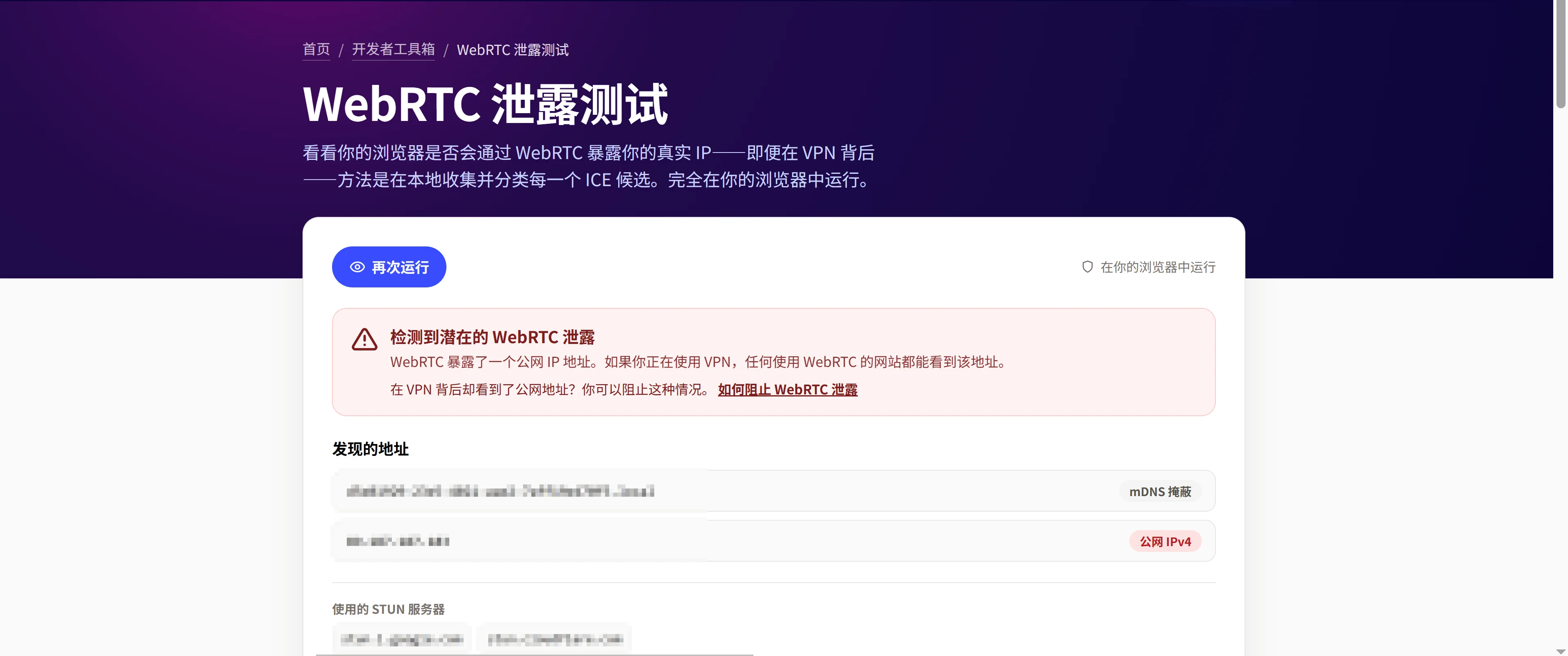The width and height of the screenshot is (1568, 656).
Task: Click the scrollbar down arrow
Action: (1560, 651)
